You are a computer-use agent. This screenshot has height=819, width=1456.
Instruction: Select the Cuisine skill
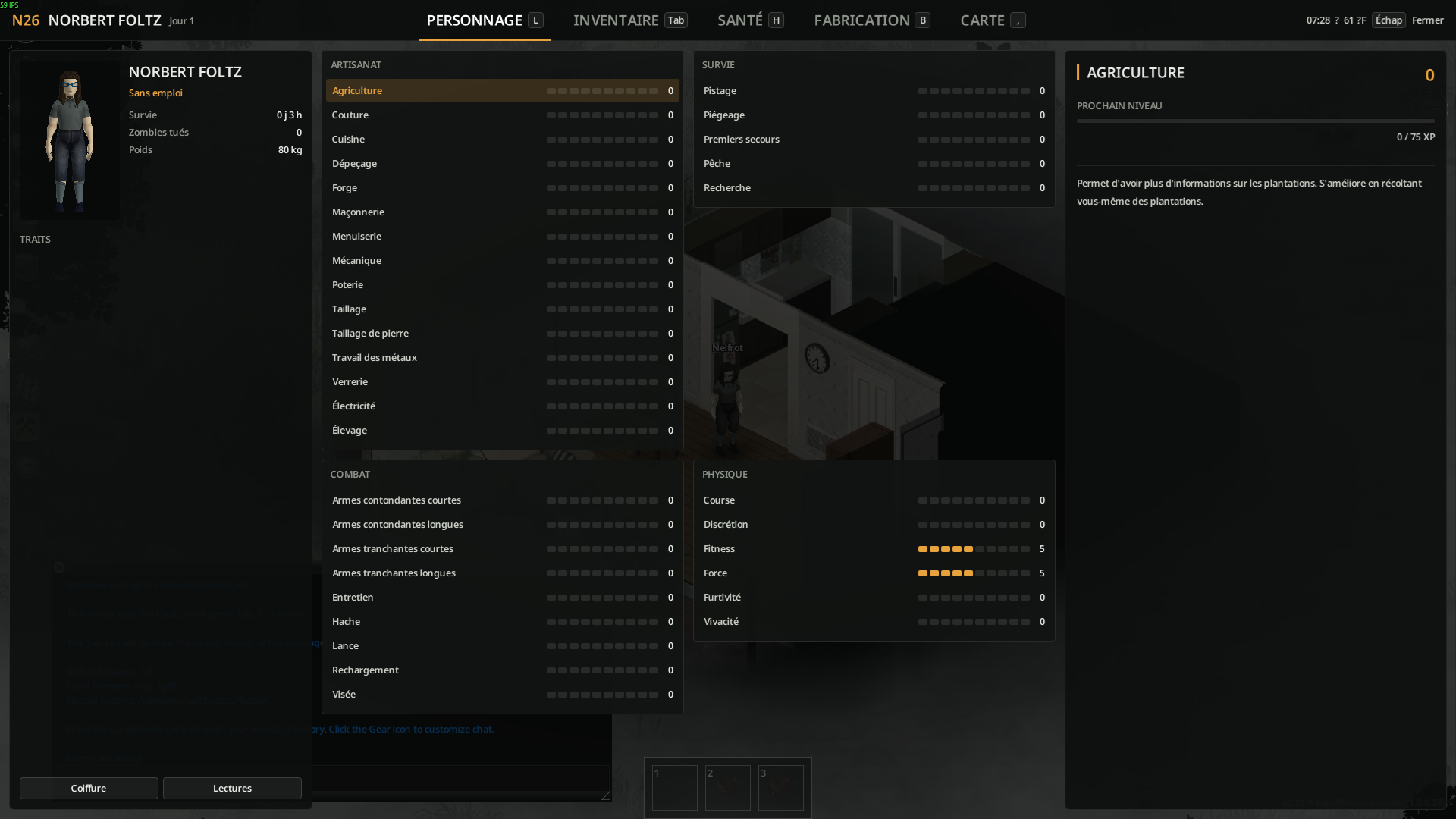point(503,139)
